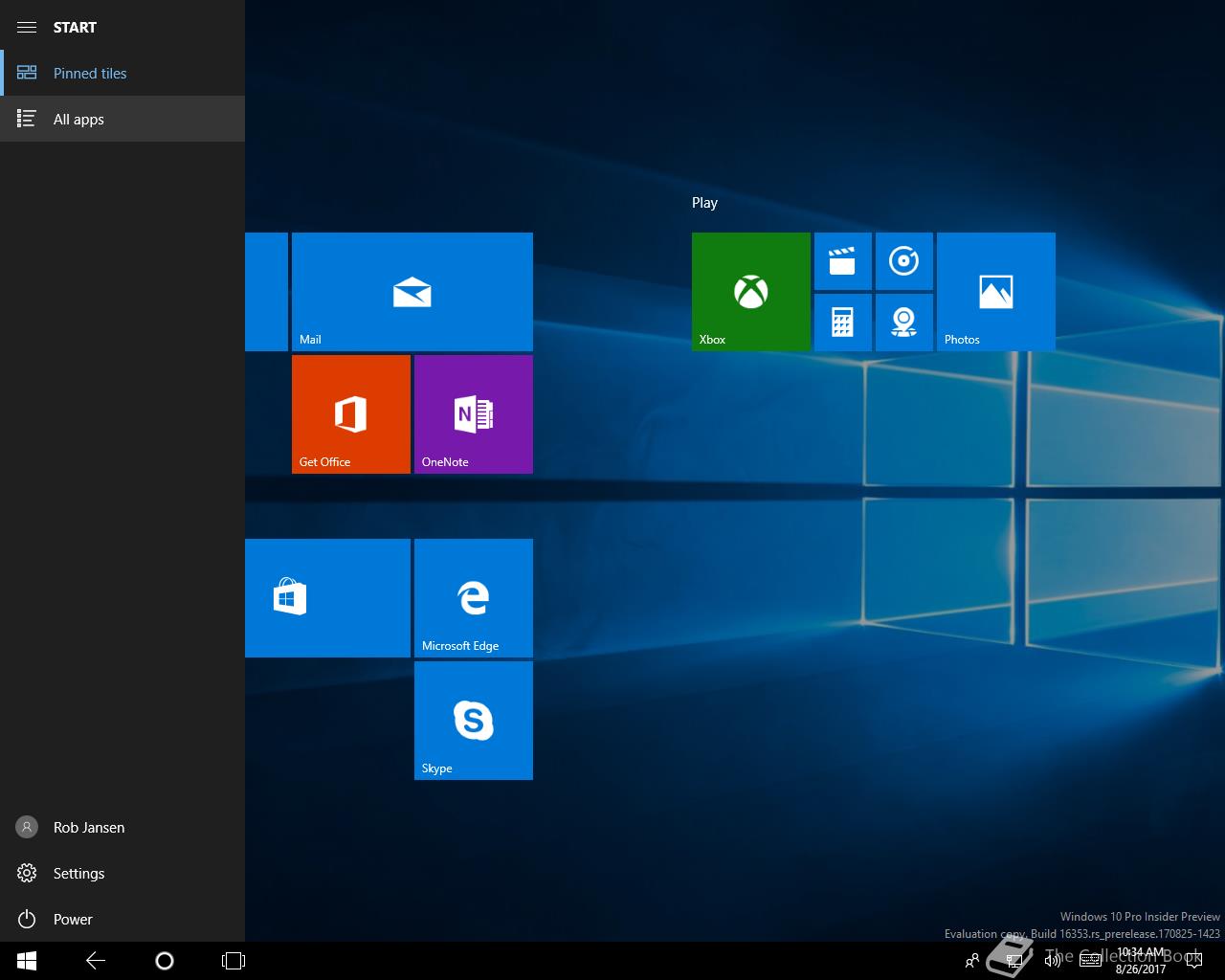
Task: Open the Rob Jansen account menu
Action: [122, 827]
